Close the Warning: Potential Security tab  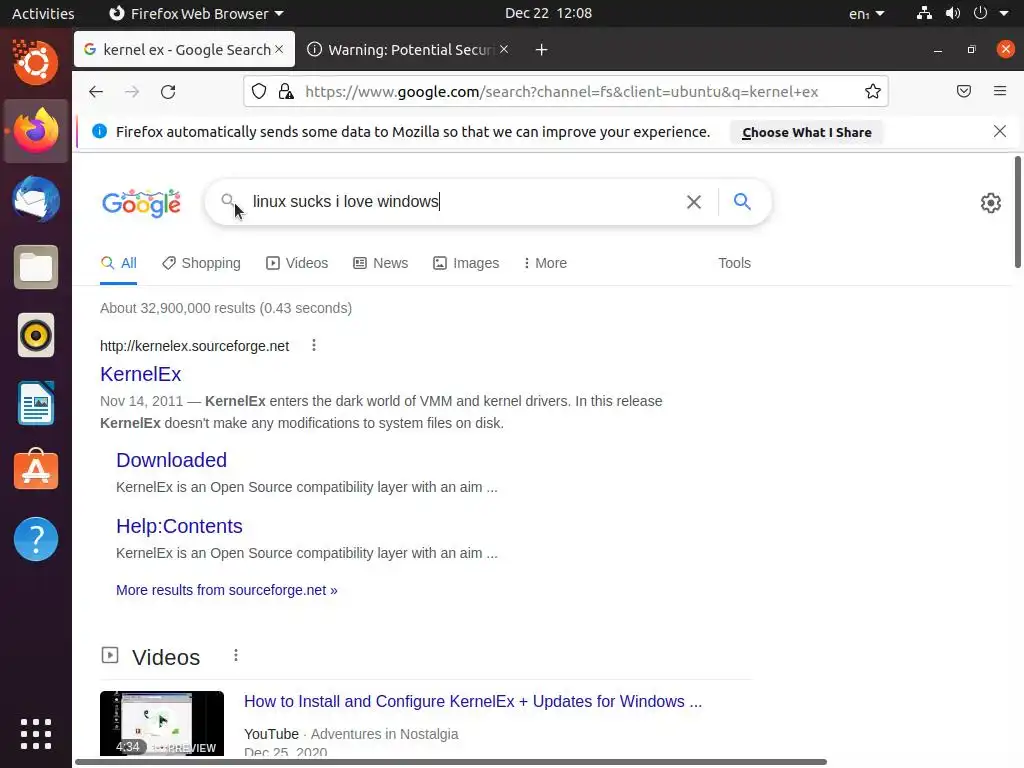[x=504, y=49]
